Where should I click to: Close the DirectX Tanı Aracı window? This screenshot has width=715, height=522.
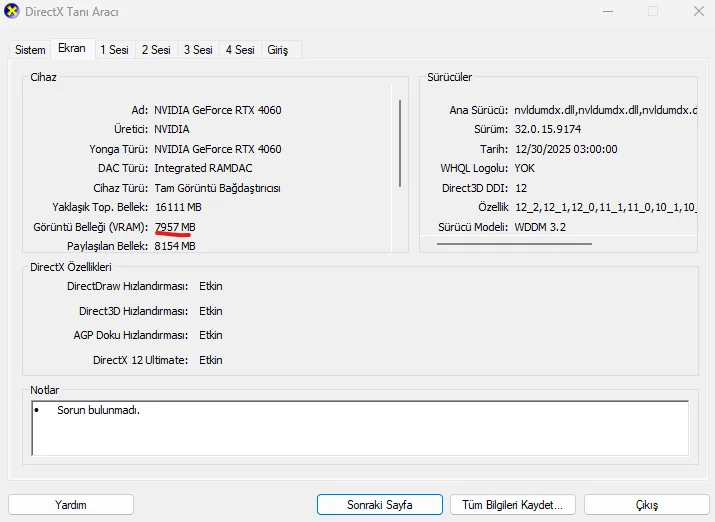point(699,11)
